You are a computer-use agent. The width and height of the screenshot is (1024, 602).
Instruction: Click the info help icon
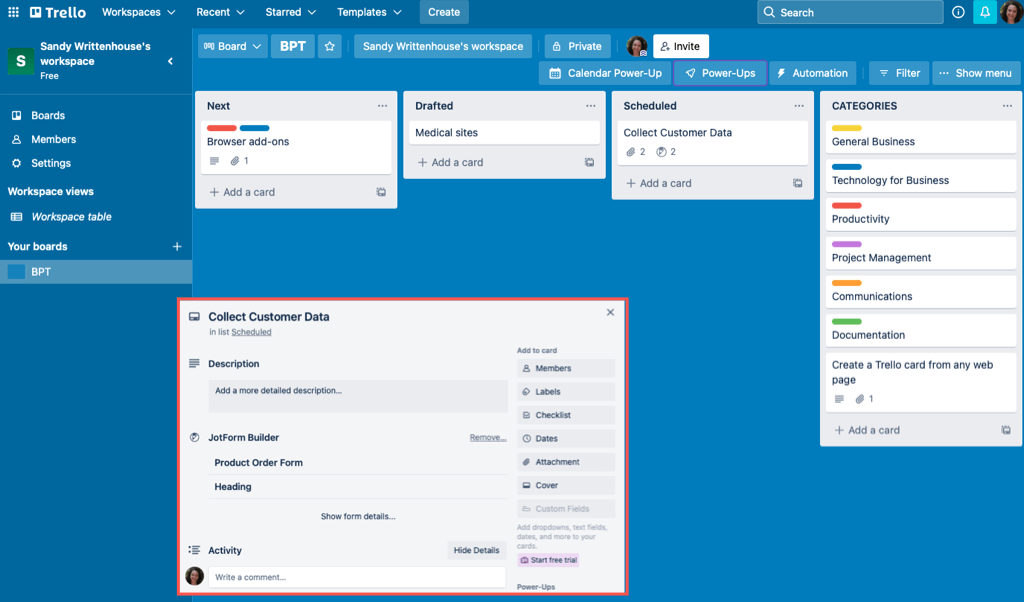958,12
